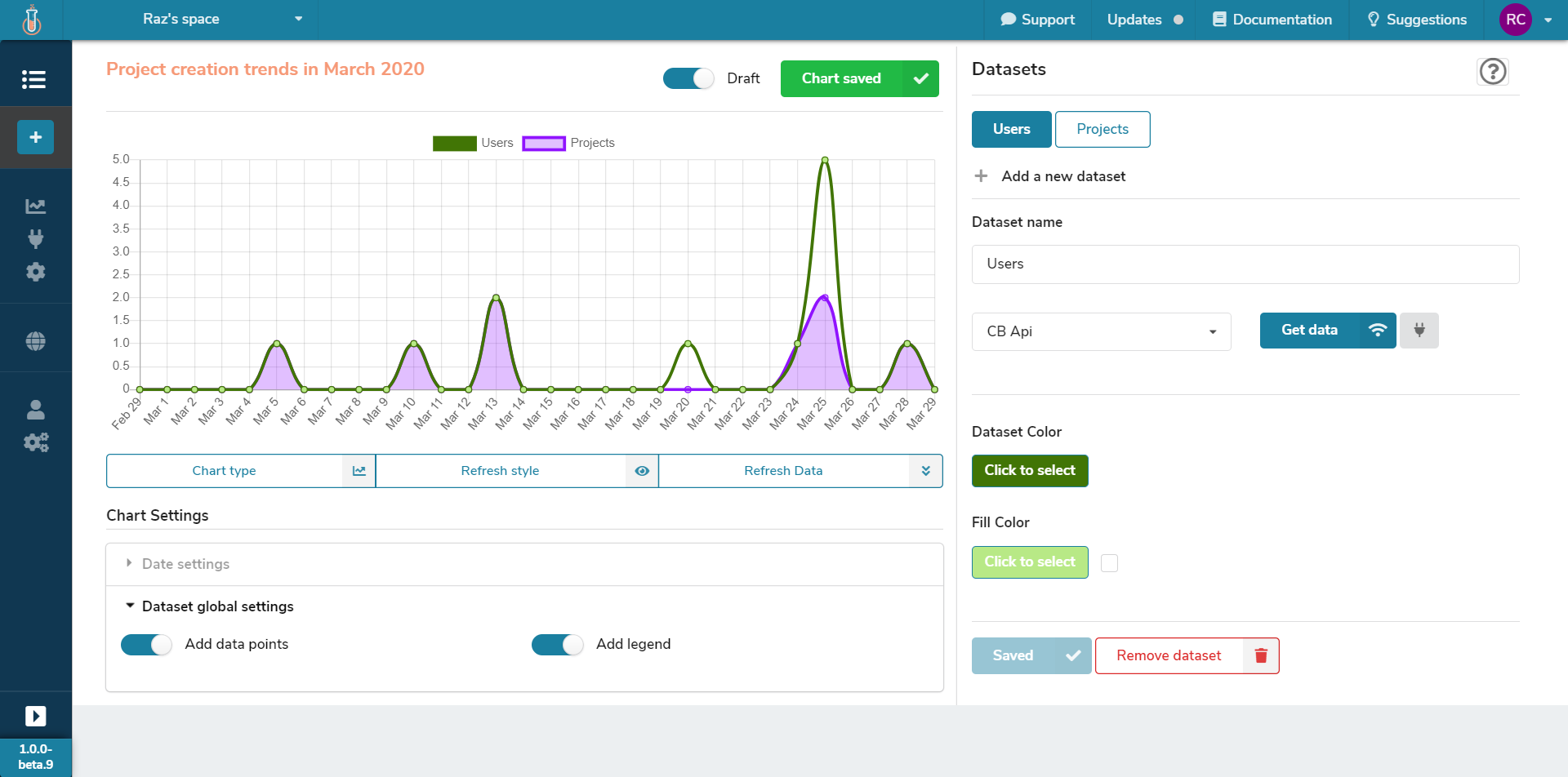Open the chart line icon in sidebar

[x=35, y=206]
